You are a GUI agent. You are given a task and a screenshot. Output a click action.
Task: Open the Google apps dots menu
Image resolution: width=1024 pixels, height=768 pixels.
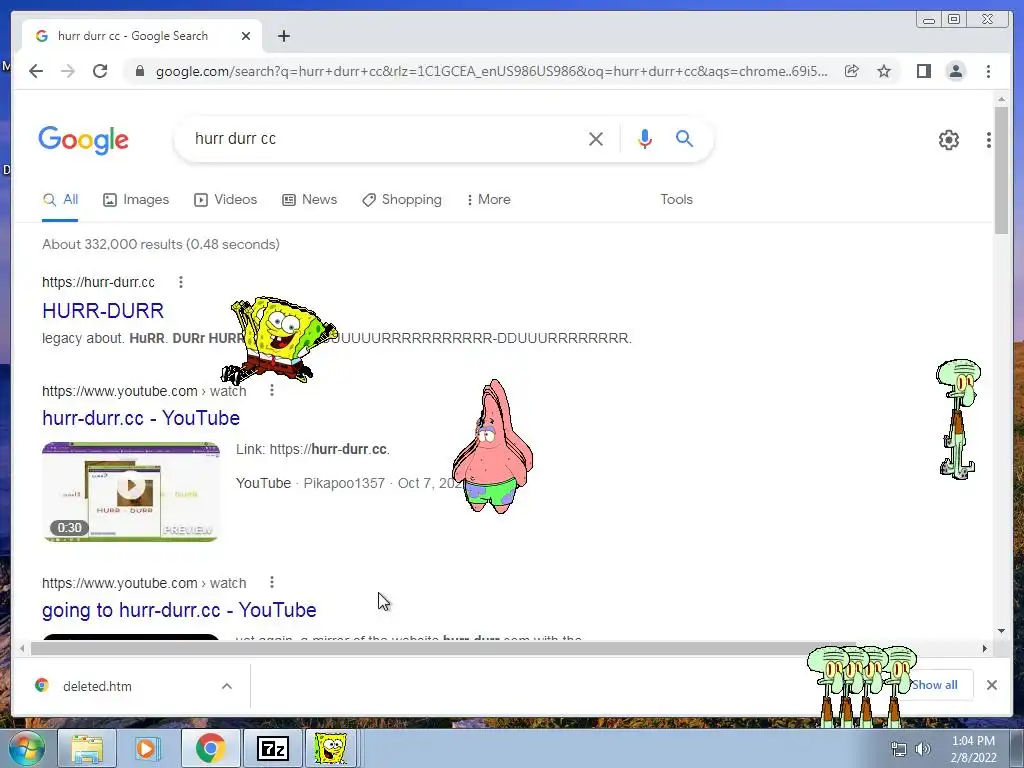(989, 140)
